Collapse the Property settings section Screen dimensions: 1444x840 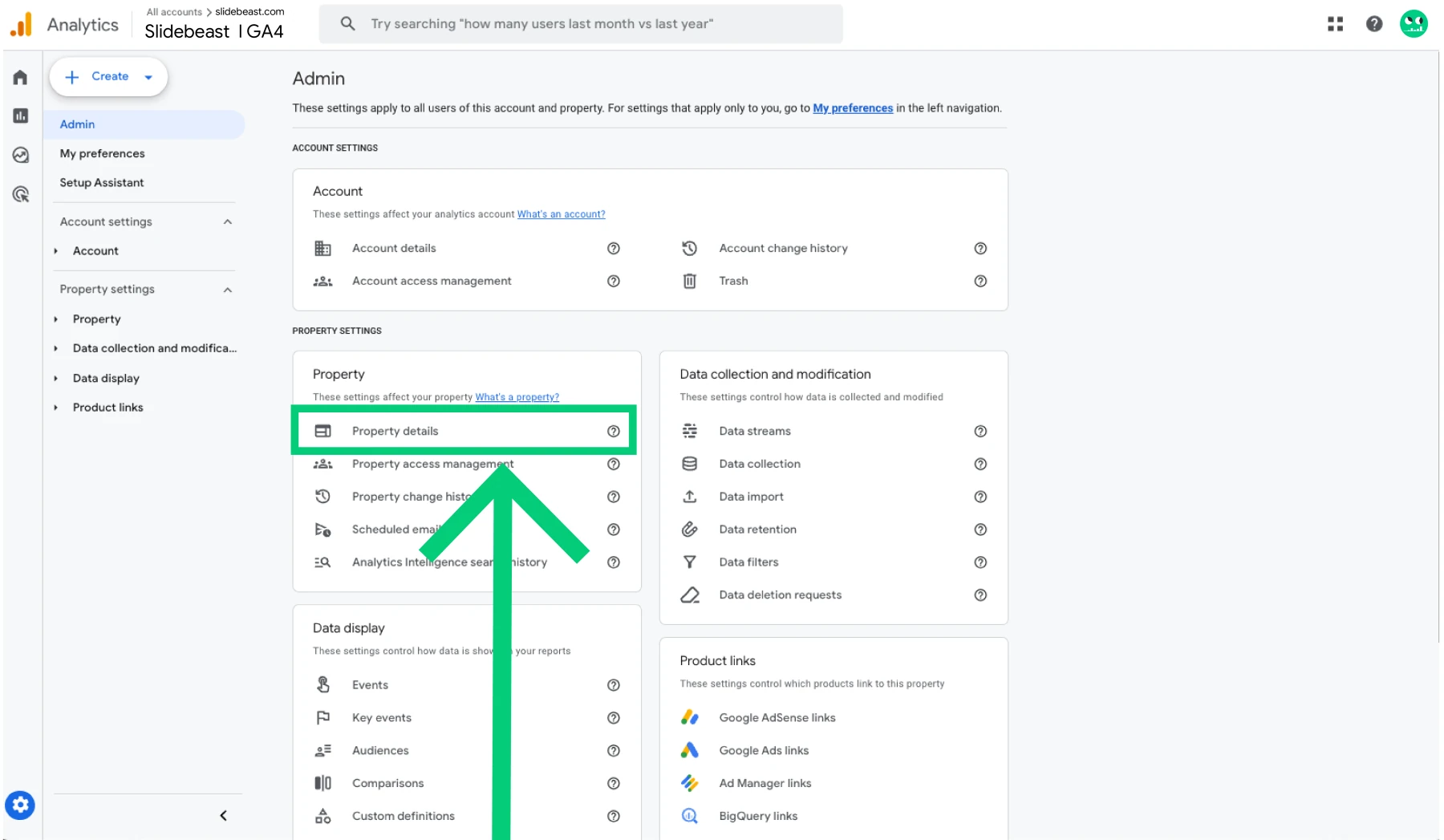click(228, 290)
